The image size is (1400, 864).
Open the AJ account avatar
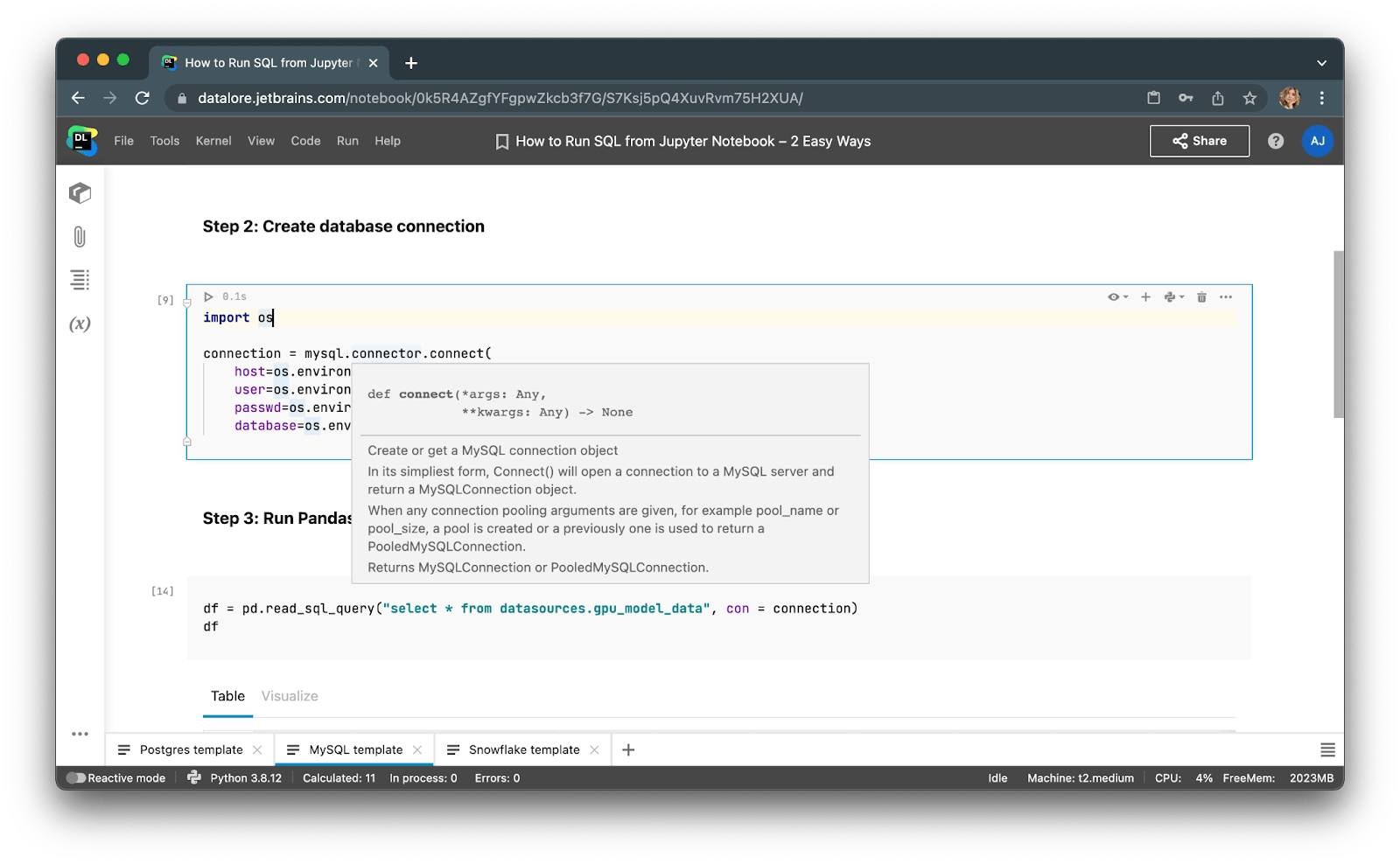[x=1318, y=141]
